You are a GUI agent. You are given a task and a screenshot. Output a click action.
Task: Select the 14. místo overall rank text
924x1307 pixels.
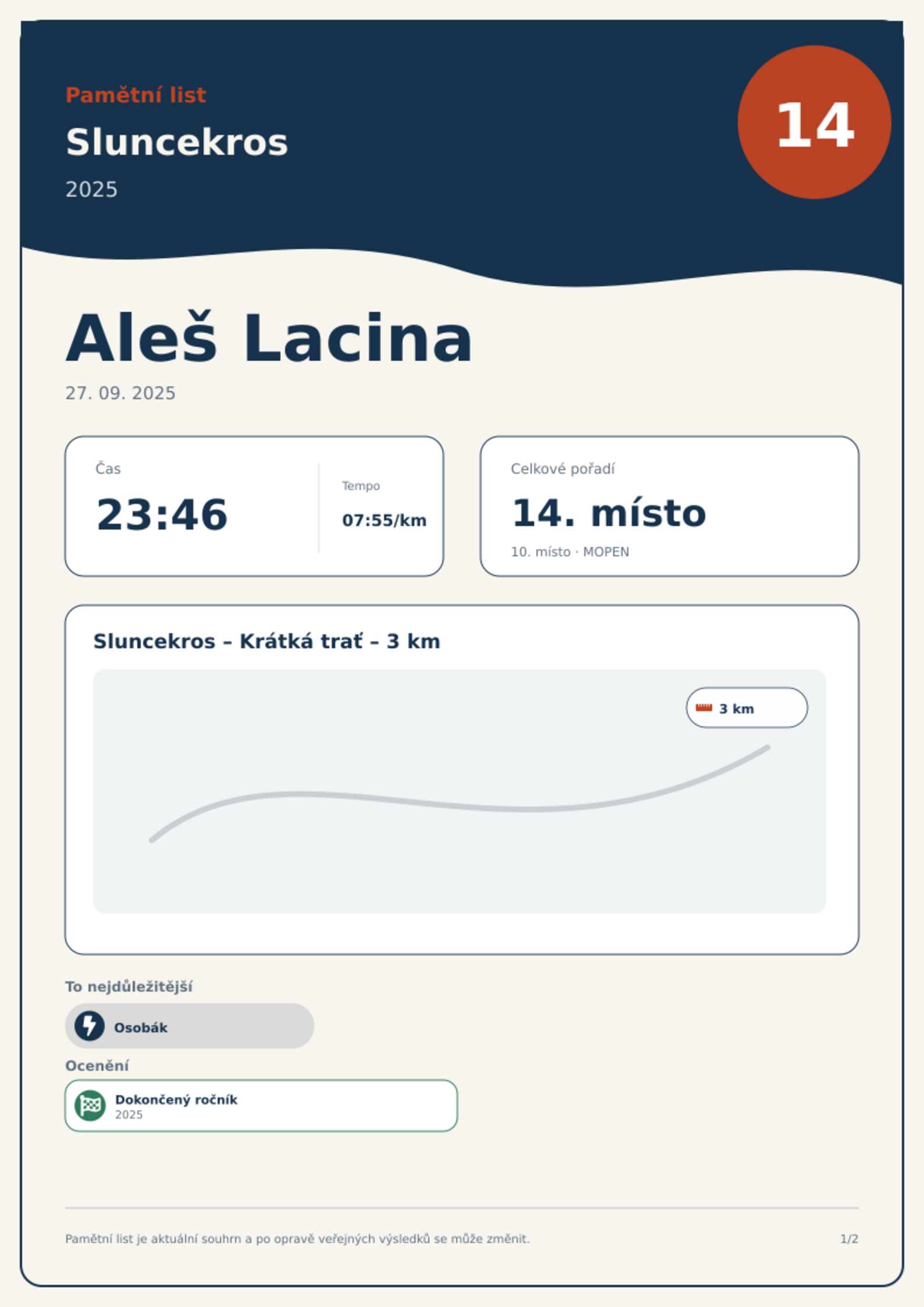(x=609, y=513)
